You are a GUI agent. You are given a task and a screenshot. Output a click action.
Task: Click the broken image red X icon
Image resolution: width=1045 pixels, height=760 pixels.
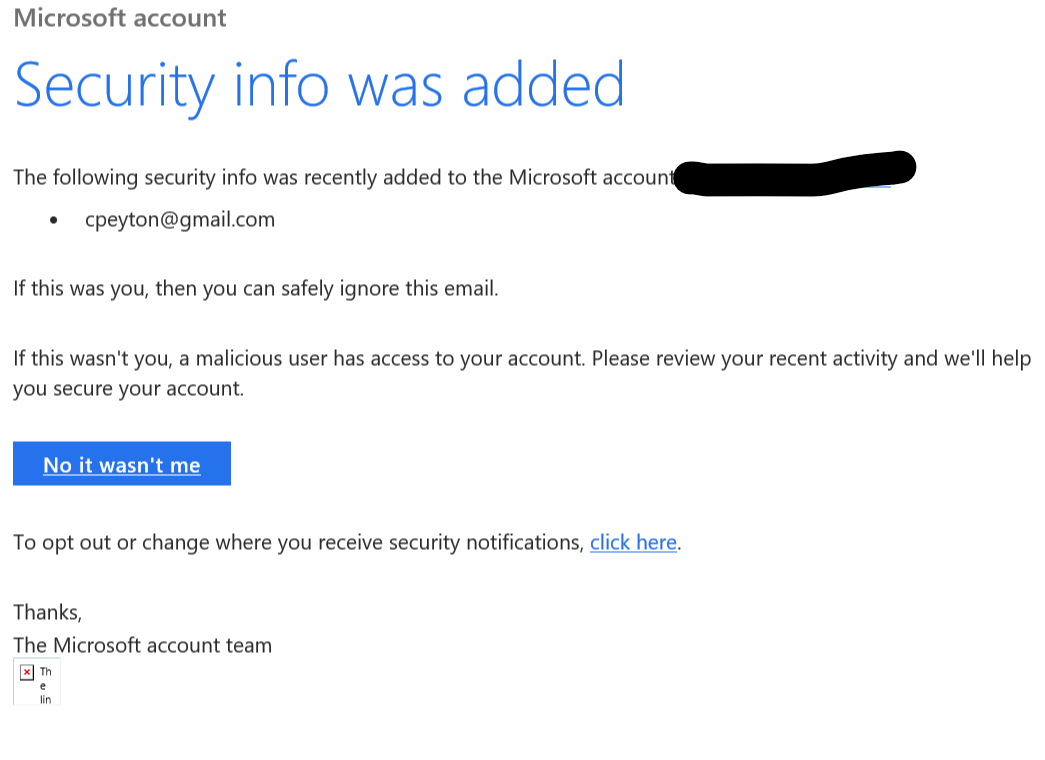click(27, 672)
